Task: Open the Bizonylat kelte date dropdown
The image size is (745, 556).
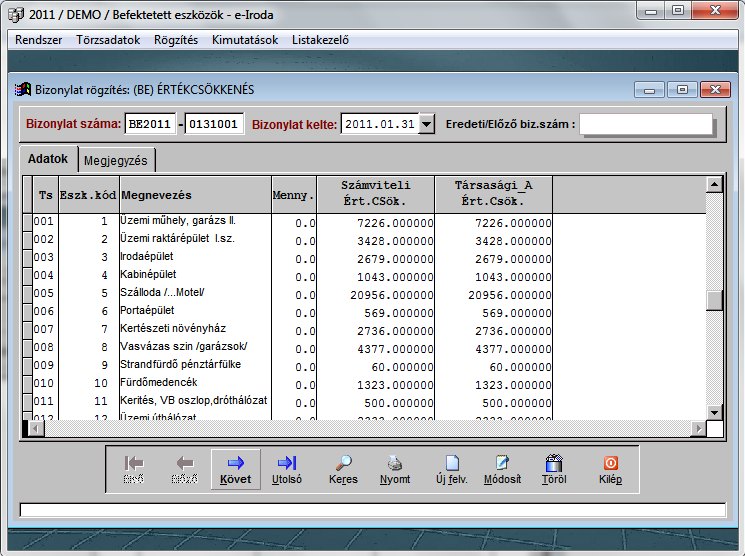Action: [427, 124]
